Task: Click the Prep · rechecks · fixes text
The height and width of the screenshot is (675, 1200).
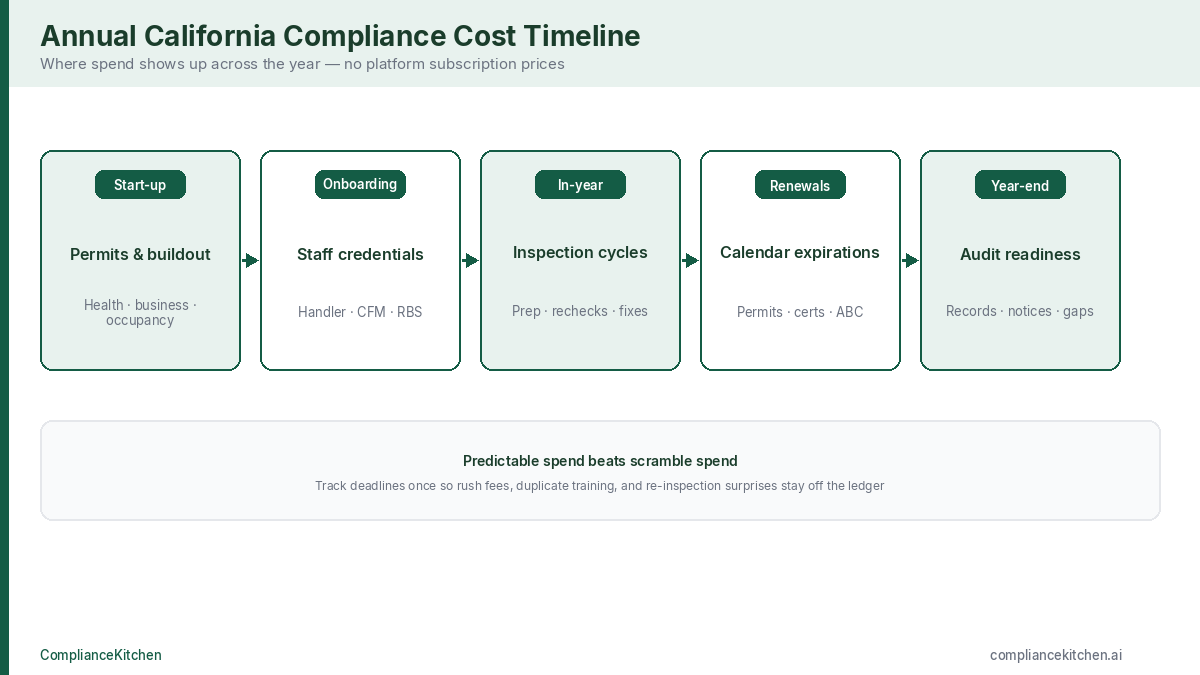Action: pyautogui.click(x=580, y=311)
